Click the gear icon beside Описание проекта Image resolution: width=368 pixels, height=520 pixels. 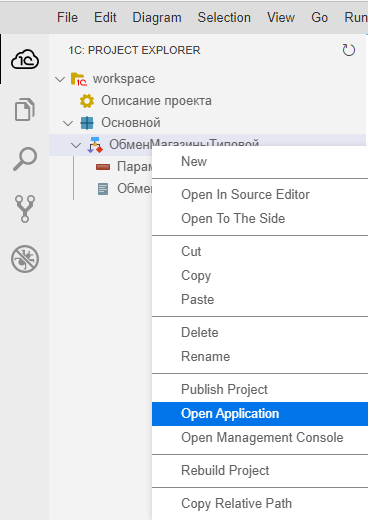coord(87,101)
